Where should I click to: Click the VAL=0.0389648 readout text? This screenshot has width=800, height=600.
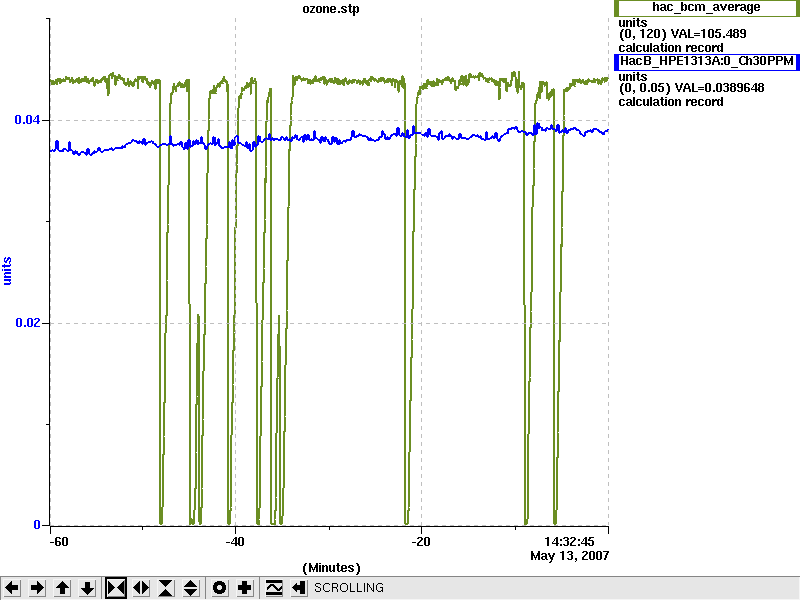(719, 88)
